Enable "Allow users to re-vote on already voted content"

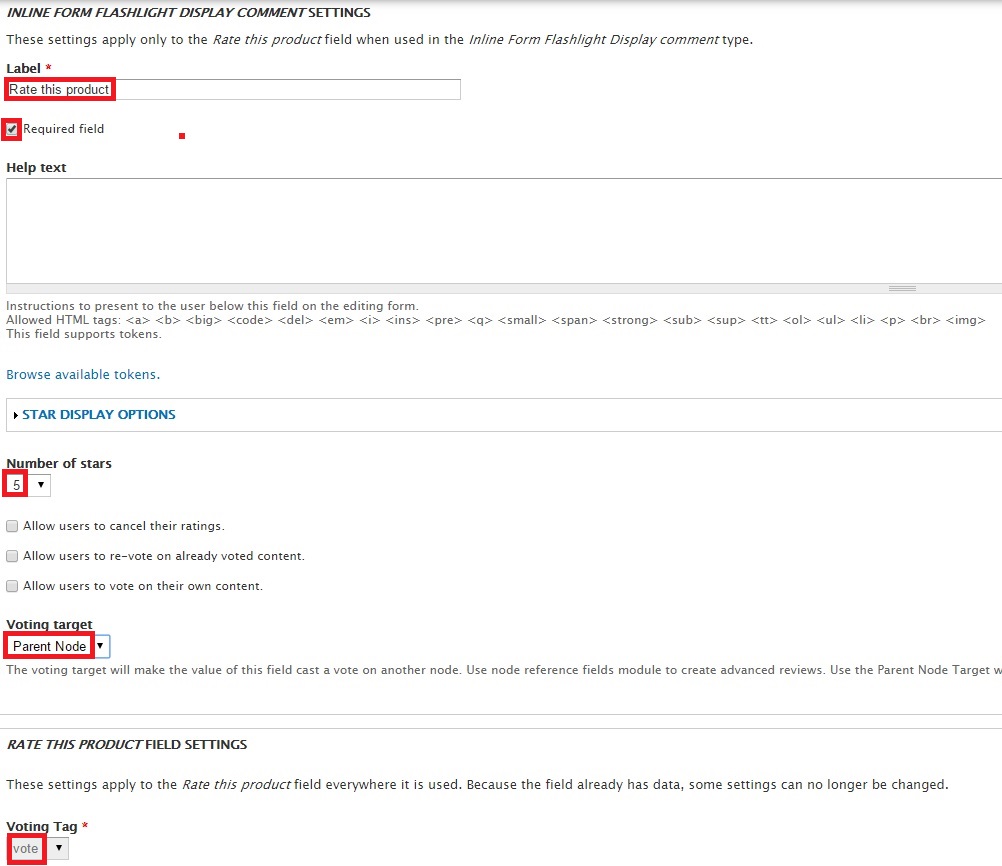[11, 555]
